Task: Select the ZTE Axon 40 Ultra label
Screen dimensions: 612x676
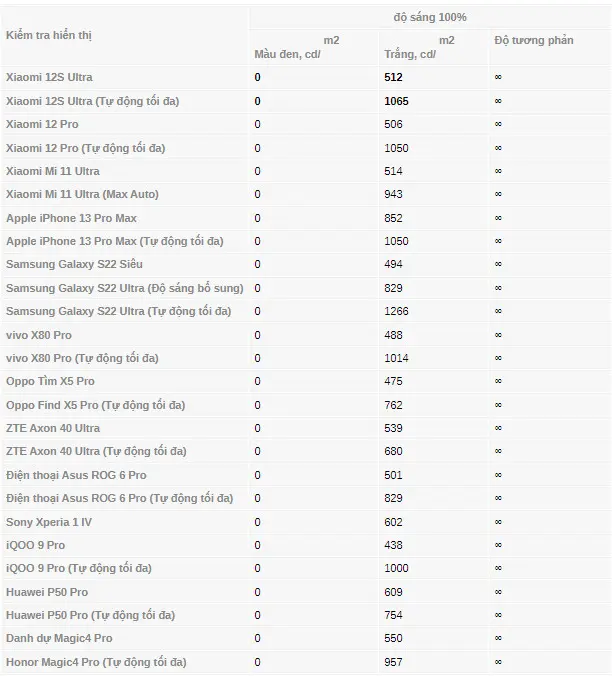Action: point(53,428)
